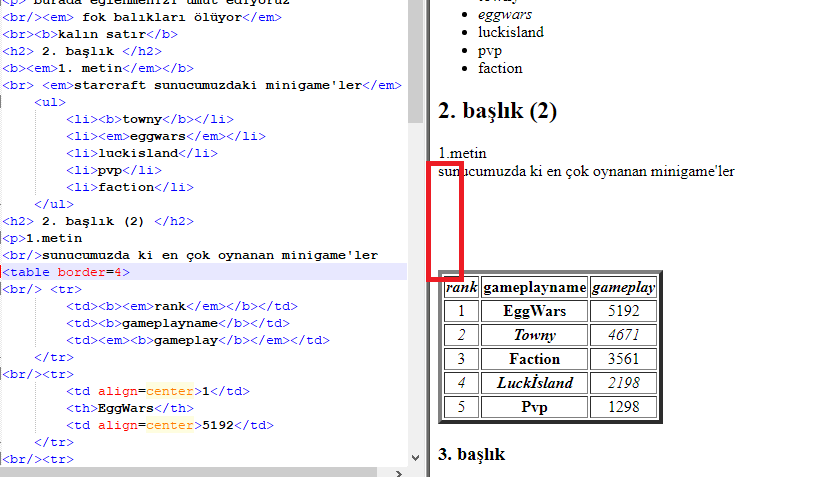Click the code line "<li>luckisland</li>"
Viewport: 813px width, 477px height.
click(x=142, y=153)
